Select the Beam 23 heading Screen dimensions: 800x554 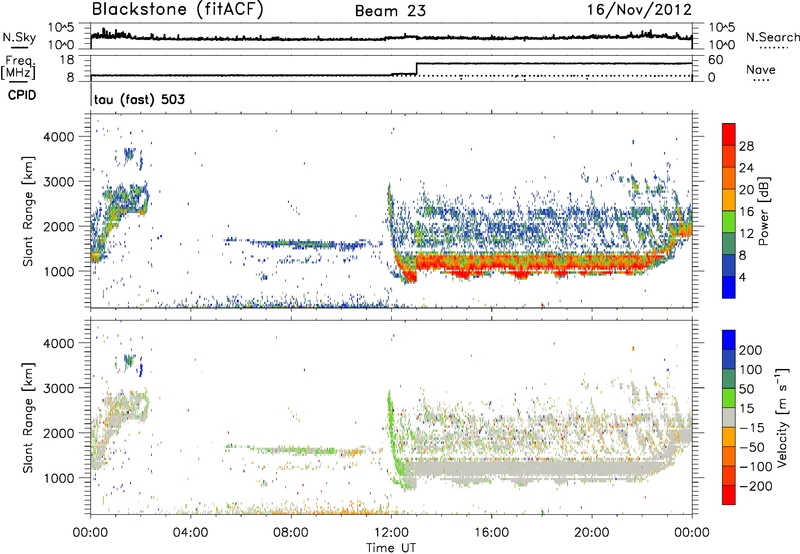tap(390, 11)
